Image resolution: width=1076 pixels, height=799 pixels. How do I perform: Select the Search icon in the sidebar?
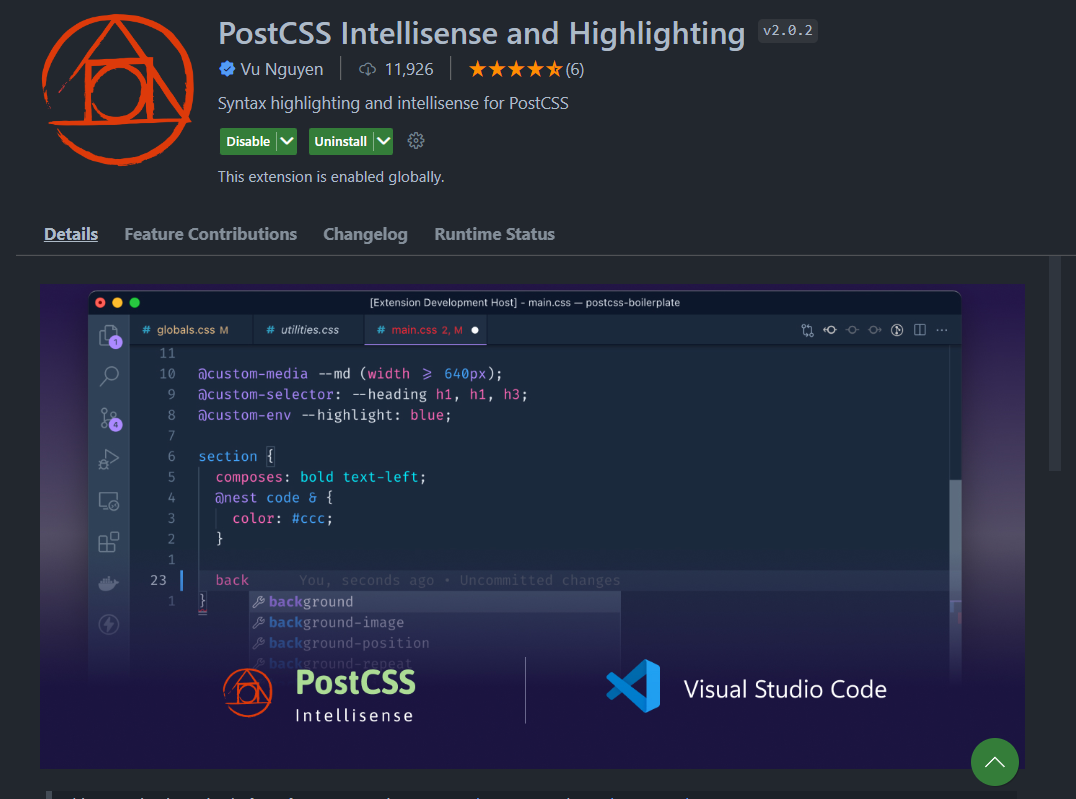109,376
